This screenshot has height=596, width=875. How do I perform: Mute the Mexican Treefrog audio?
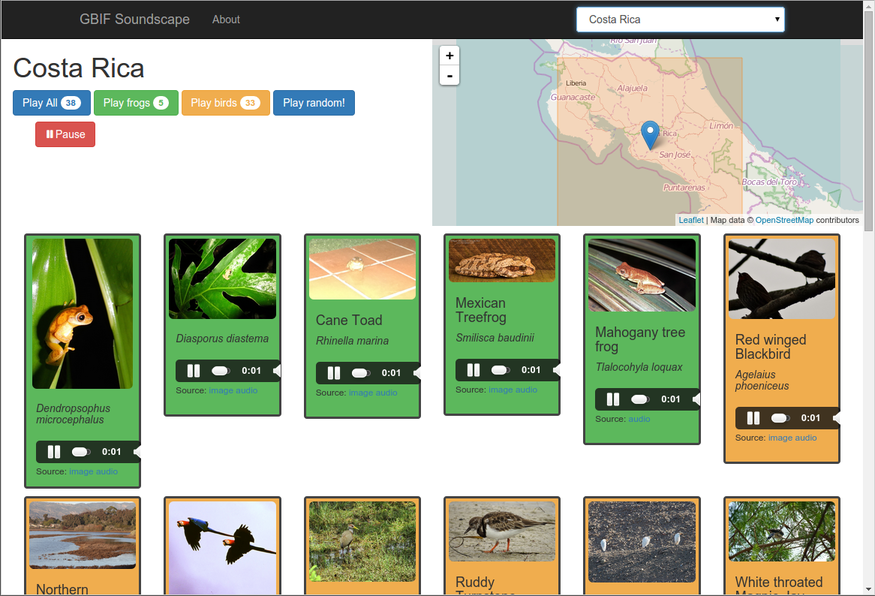556,369
